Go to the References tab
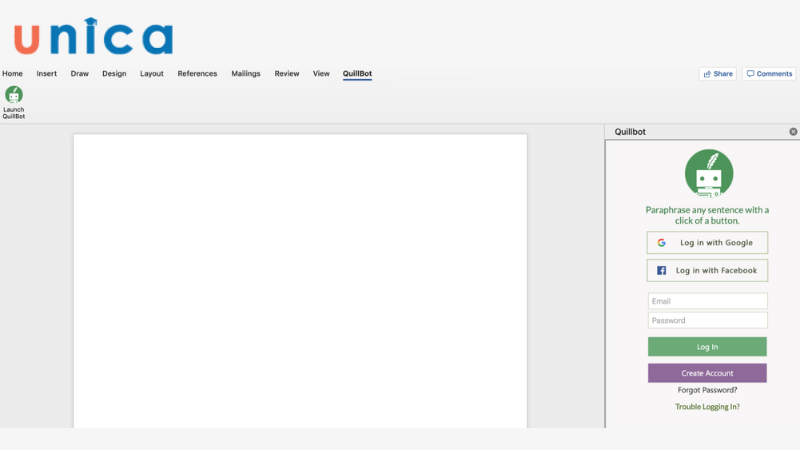 [x=197, y=73]
